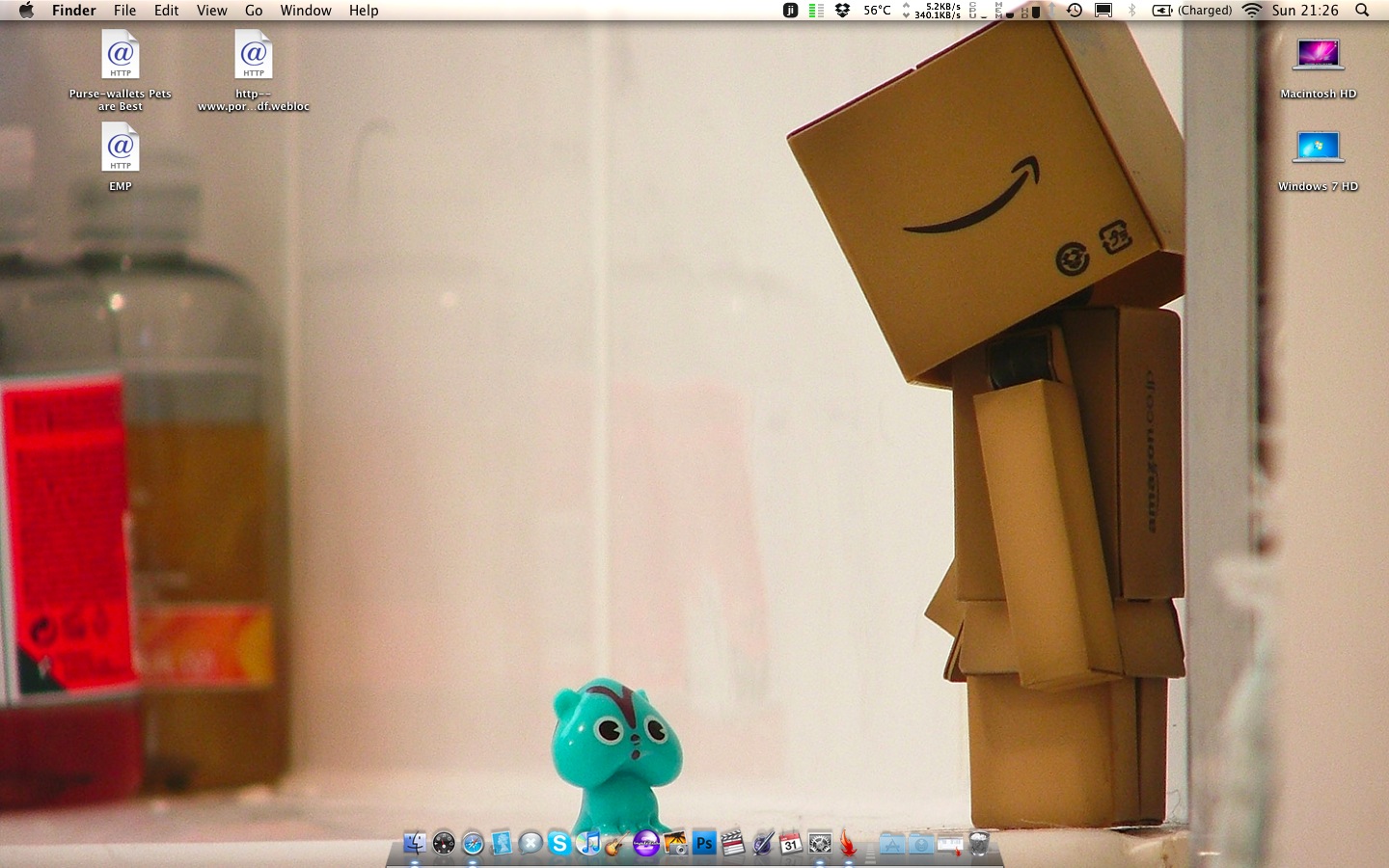Open Time Machine menu bar icon

point(1075,10)
